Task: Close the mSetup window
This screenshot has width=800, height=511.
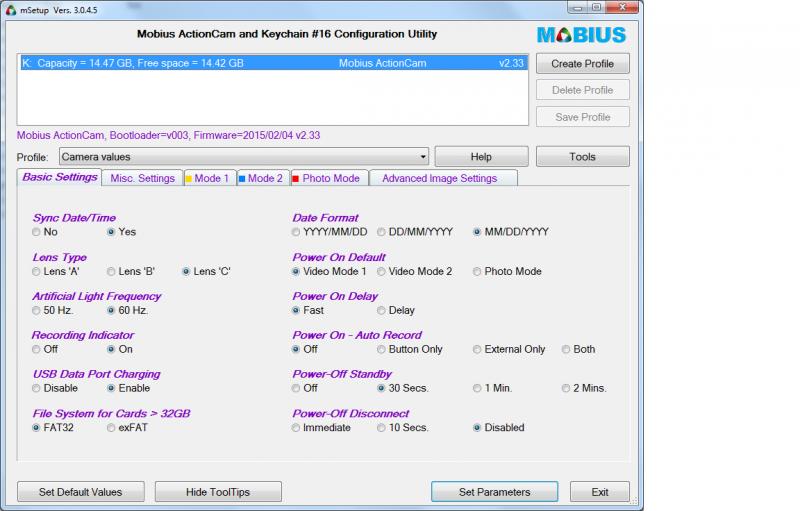Action: pos(622,7)
